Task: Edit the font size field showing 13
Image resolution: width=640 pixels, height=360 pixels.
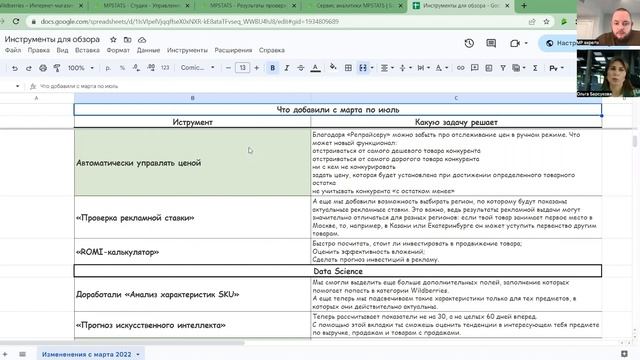Action: 242,68
